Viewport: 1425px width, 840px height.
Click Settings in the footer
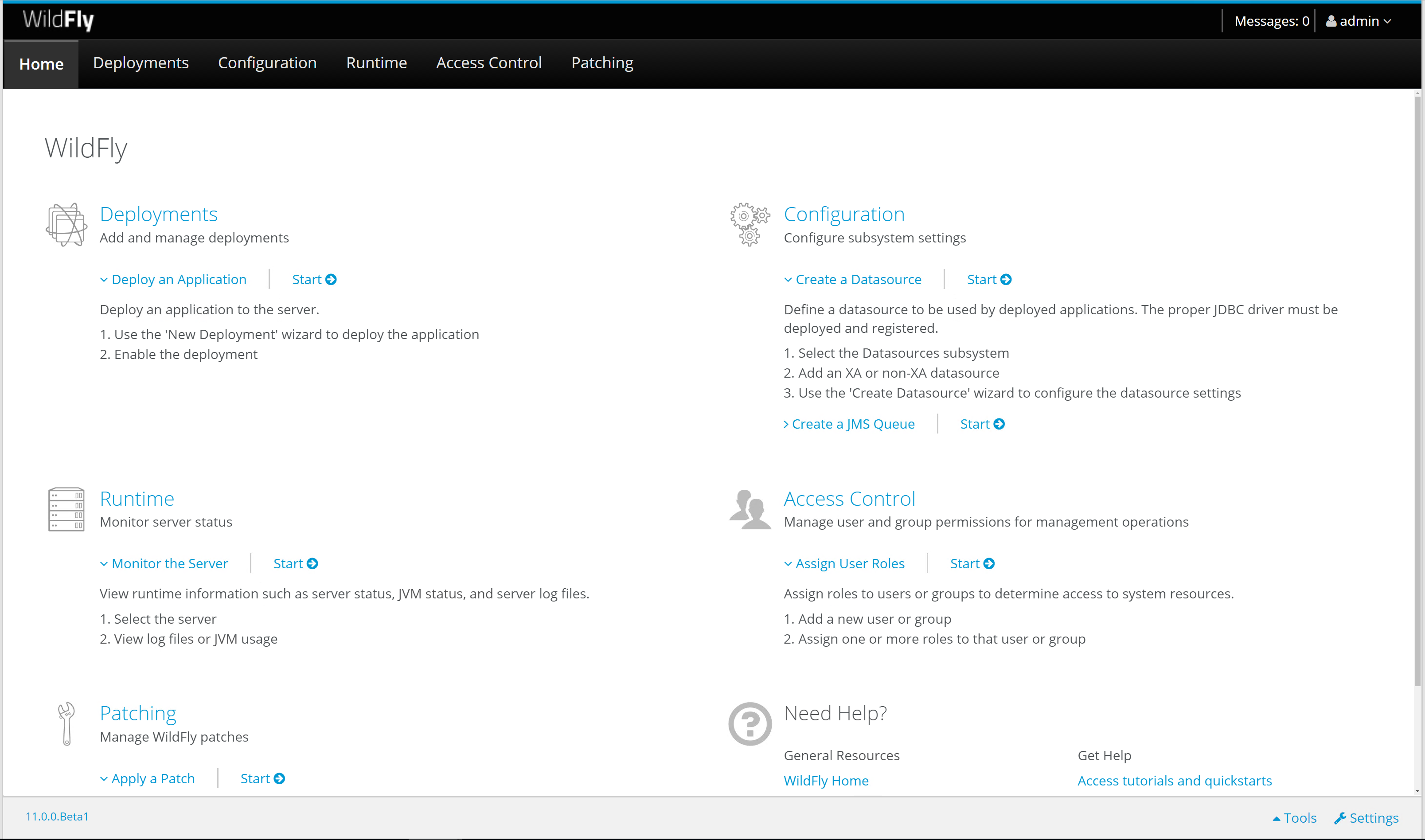click(1366, 817)
